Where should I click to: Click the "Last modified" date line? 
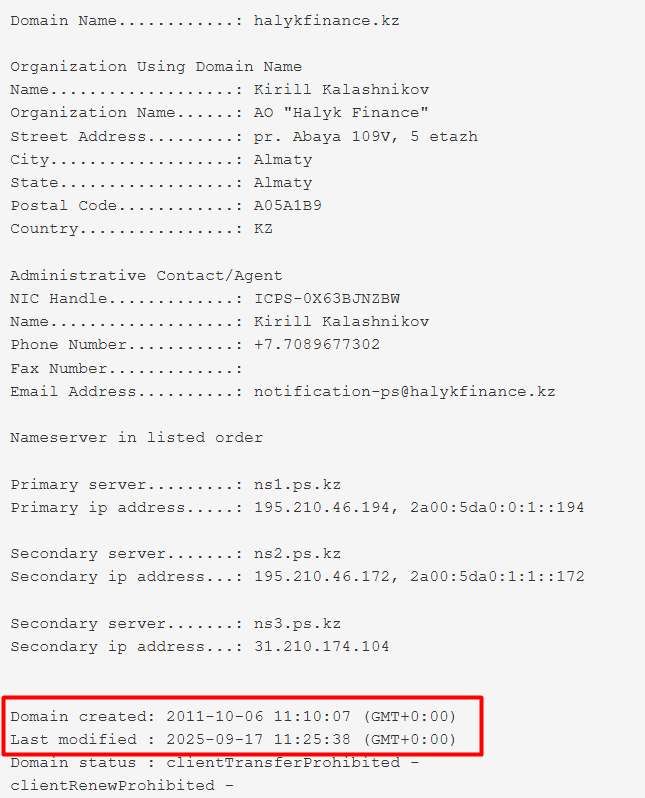[x=233, y=740]
